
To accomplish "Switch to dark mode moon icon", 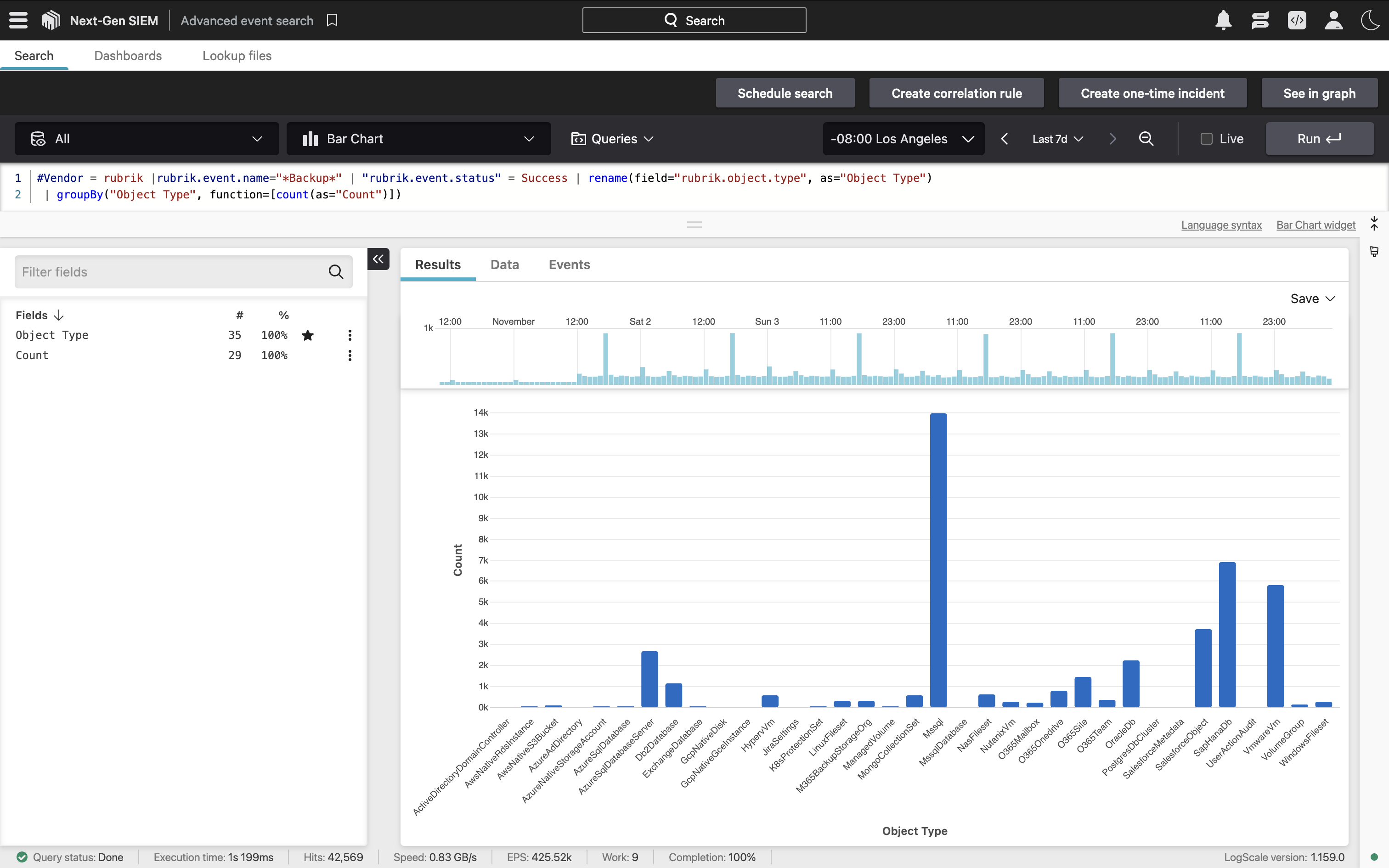I will [1370, 21].
